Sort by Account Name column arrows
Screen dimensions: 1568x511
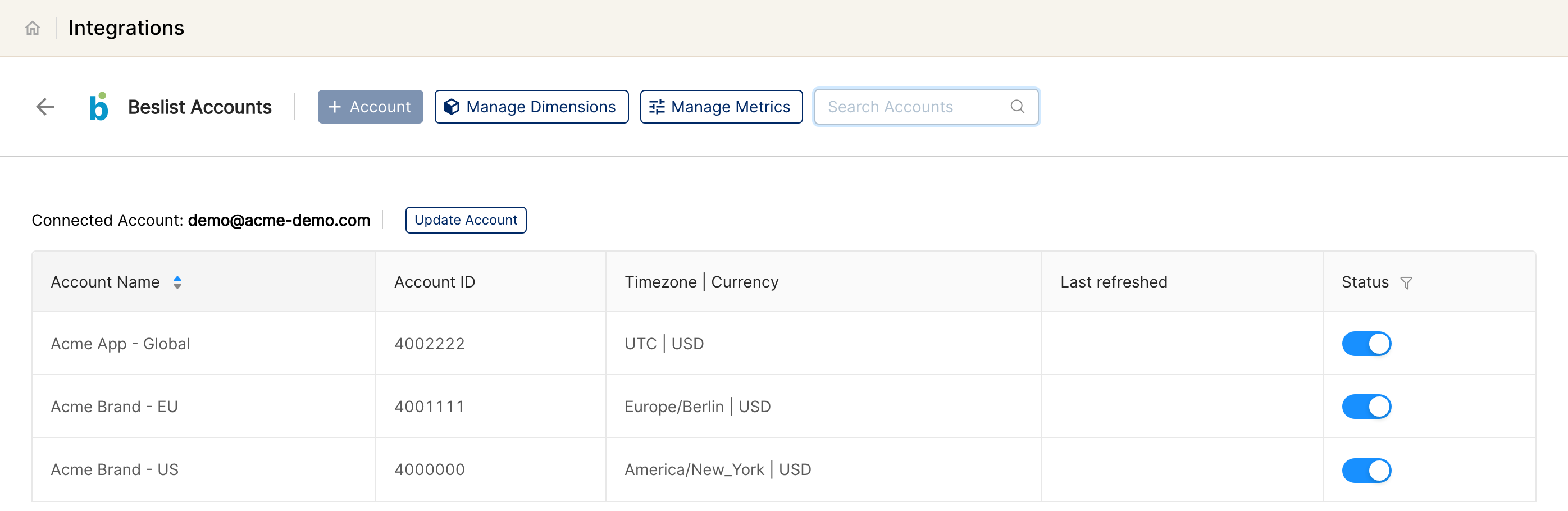tap(177, 282)
